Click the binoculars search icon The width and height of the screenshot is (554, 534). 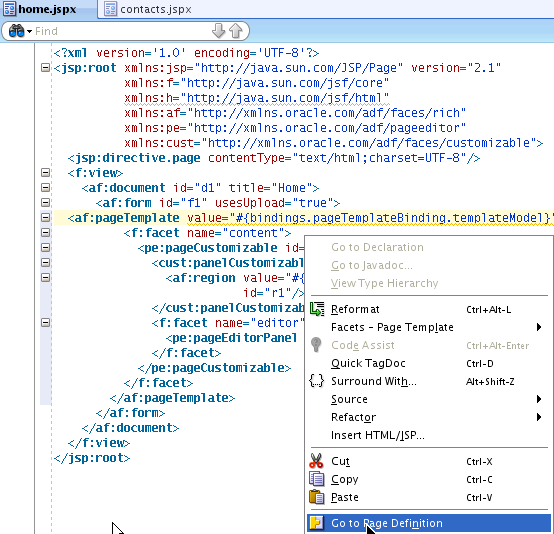click(16, 31)
